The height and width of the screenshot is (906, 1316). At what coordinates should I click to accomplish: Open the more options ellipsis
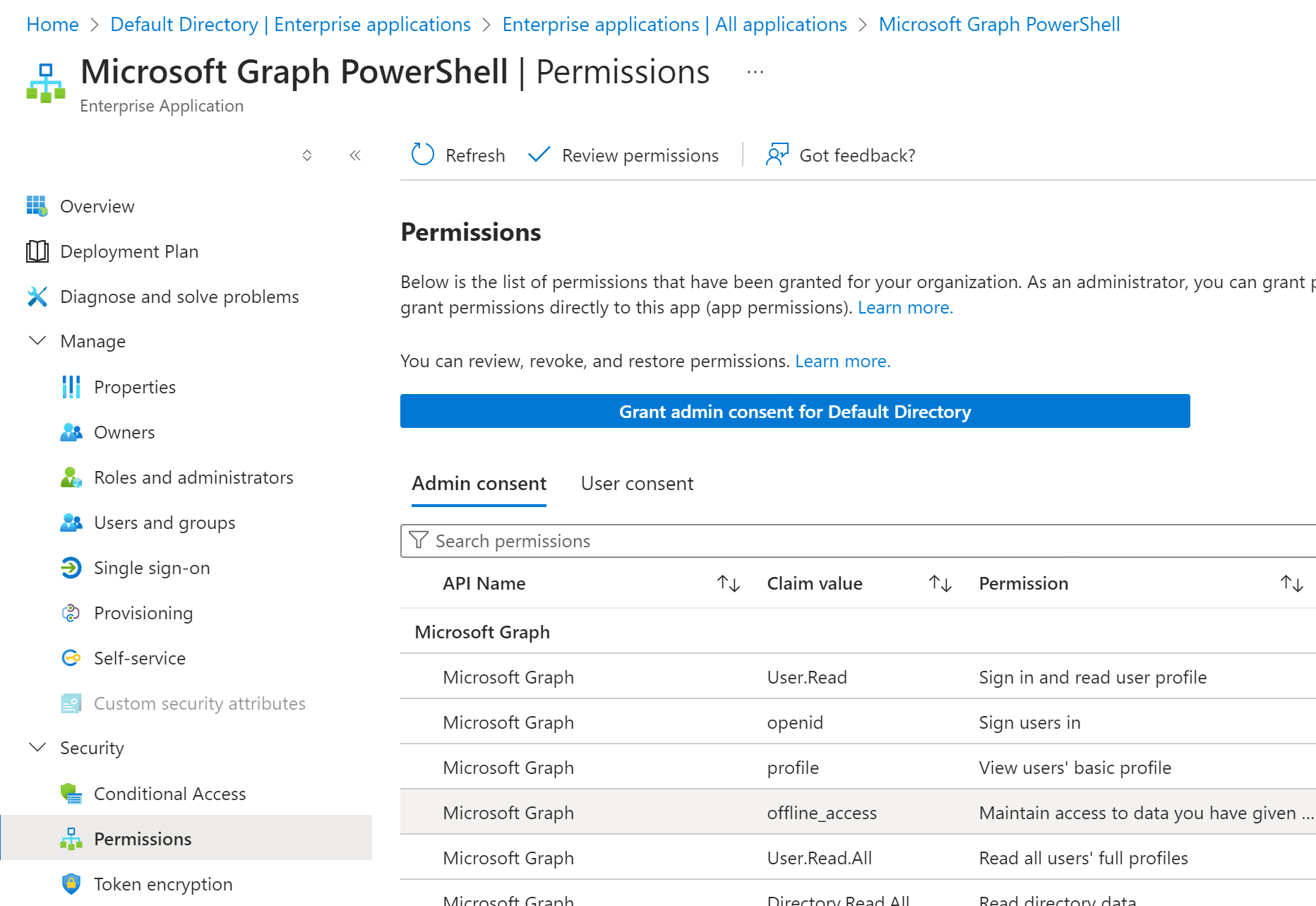pos(755,72)
